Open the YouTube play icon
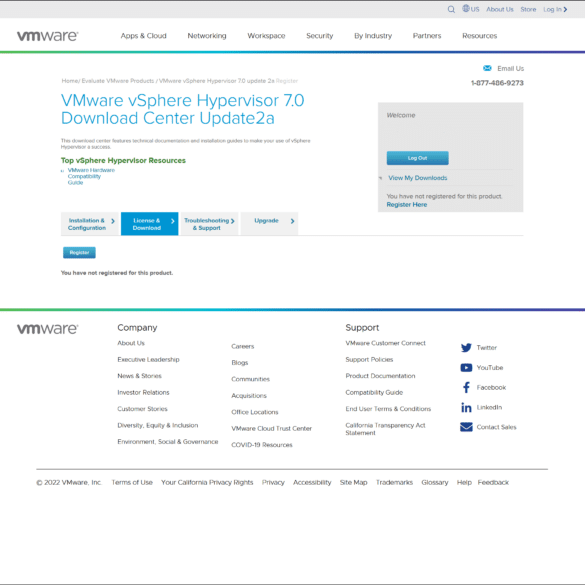The height and width of the screenshot is (585, 585). pyautogui.click(x=466, y=367)
